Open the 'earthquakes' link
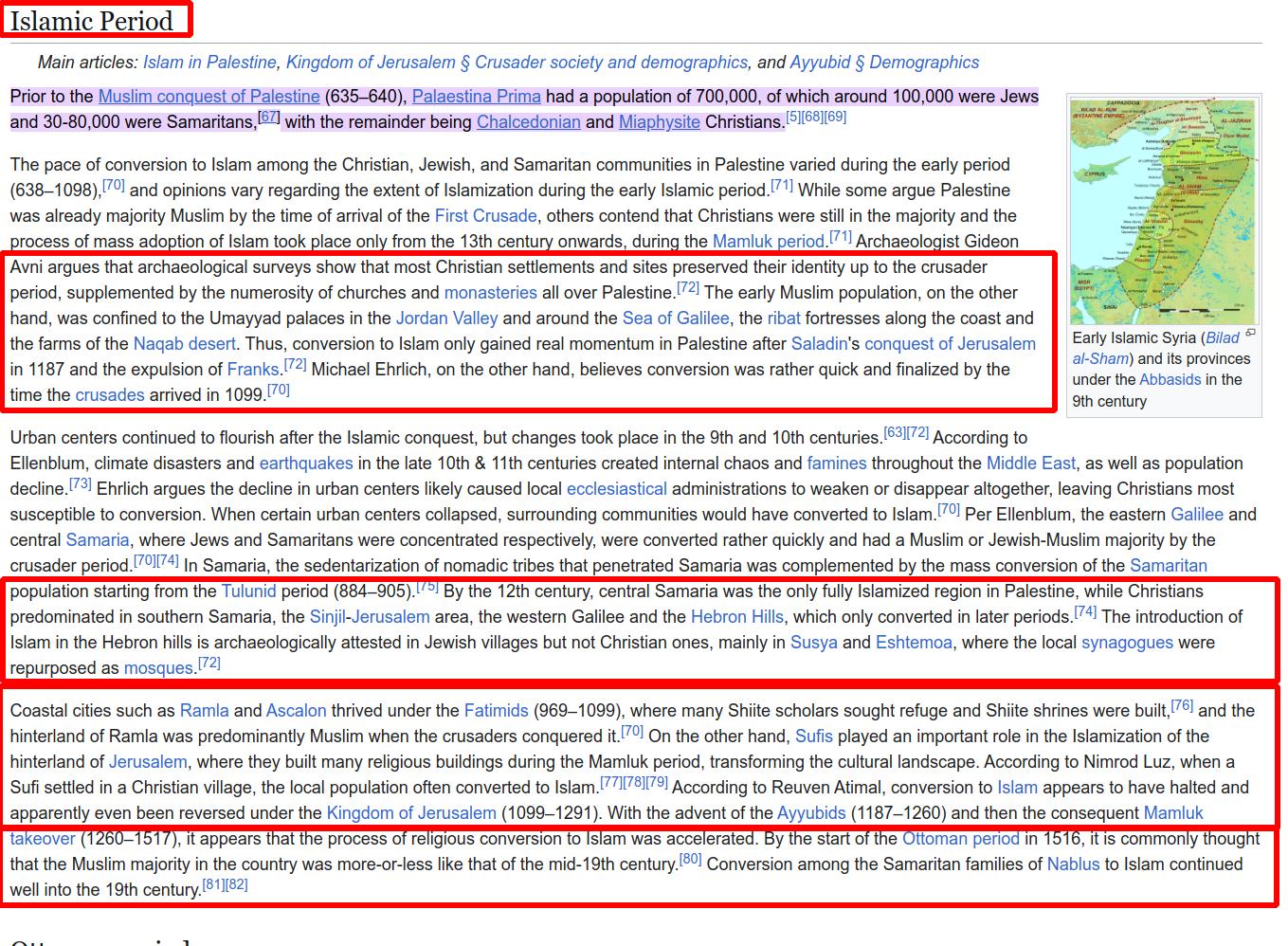Screen dimensions: 1288x946 pos(306,464)
